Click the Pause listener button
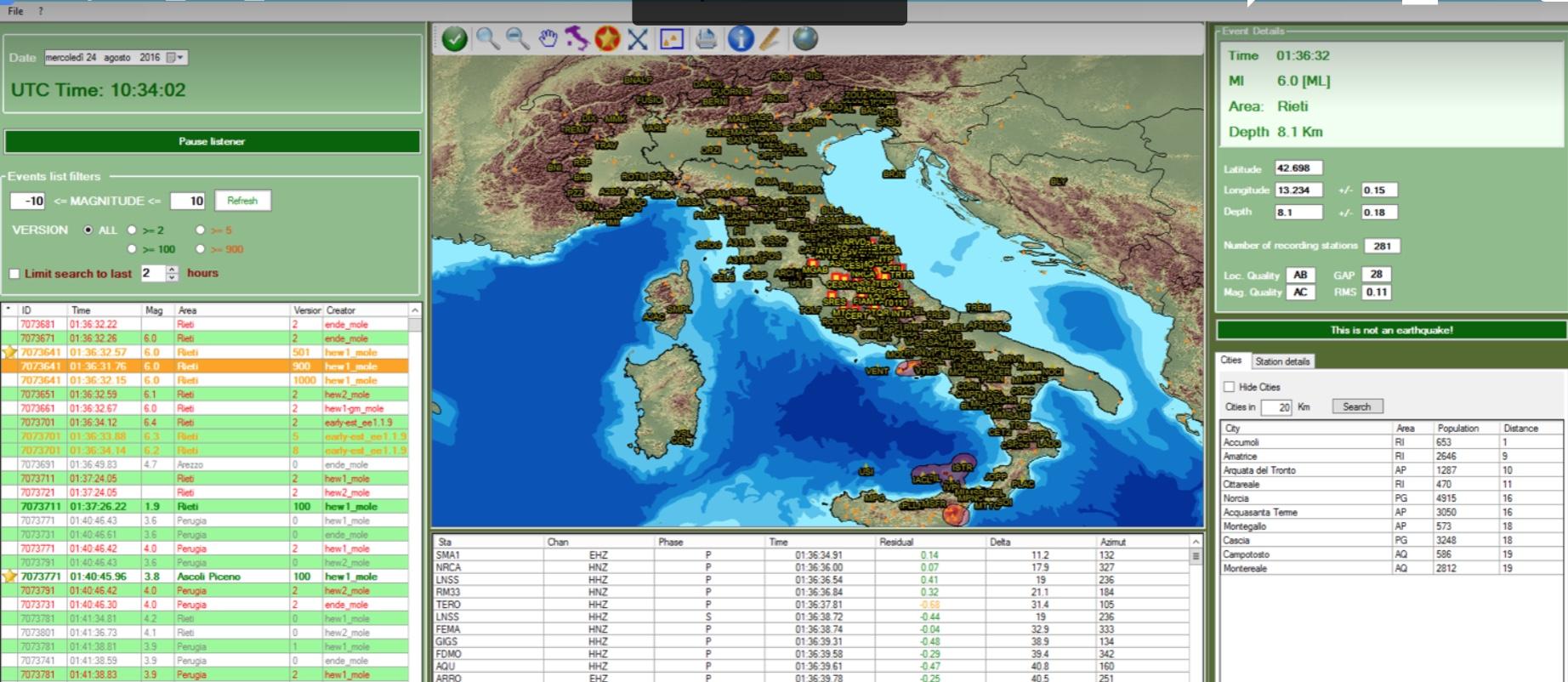 pos(212,141)
